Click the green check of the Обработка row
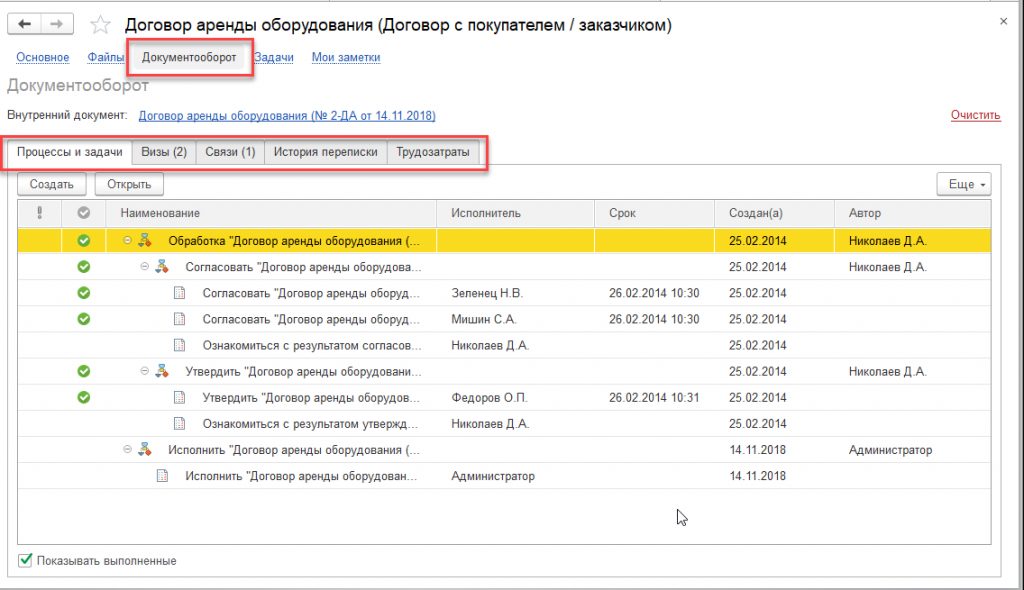 point(84,240)
